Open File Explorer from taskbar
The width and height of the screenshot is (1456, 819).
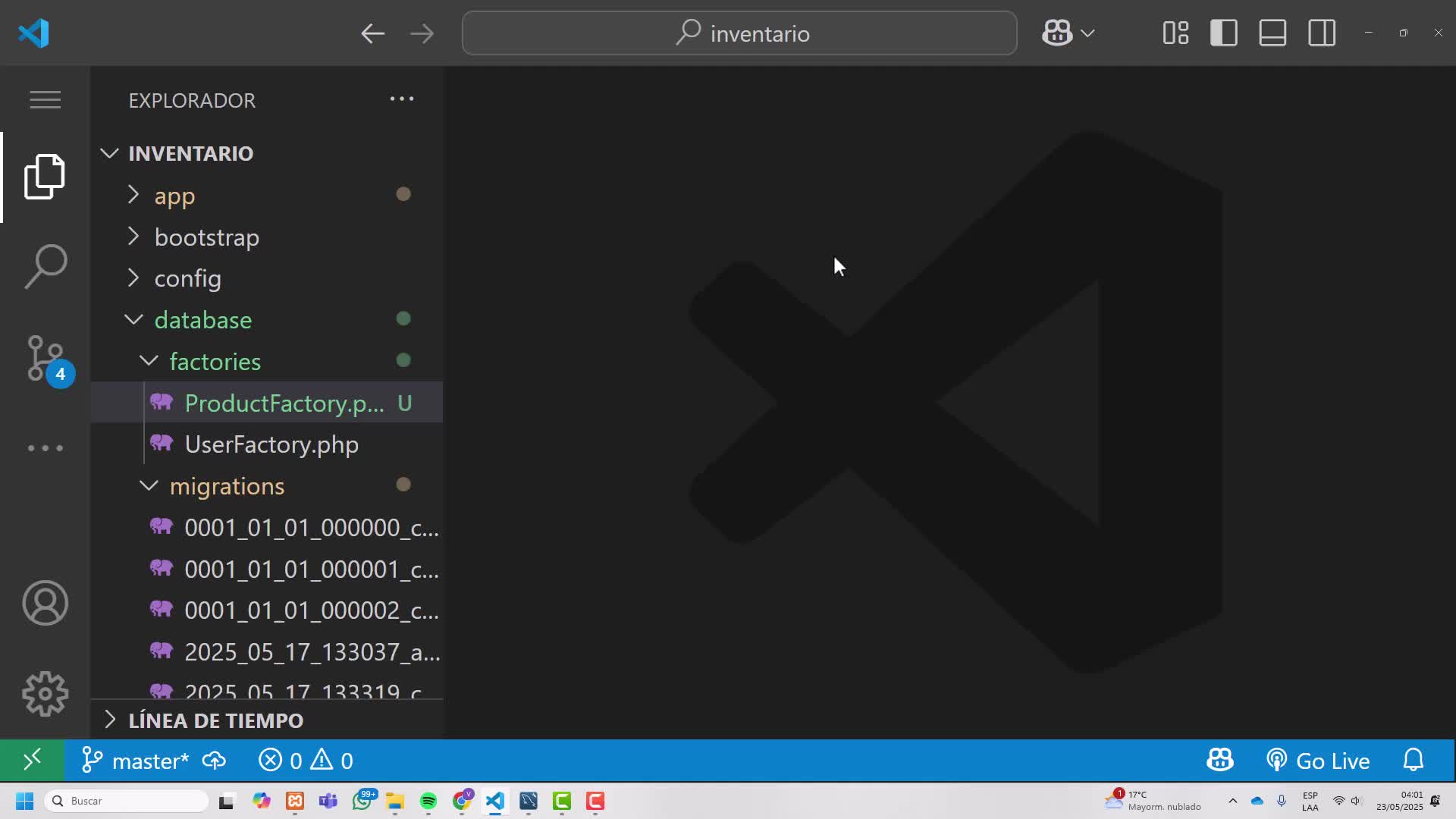395,801
